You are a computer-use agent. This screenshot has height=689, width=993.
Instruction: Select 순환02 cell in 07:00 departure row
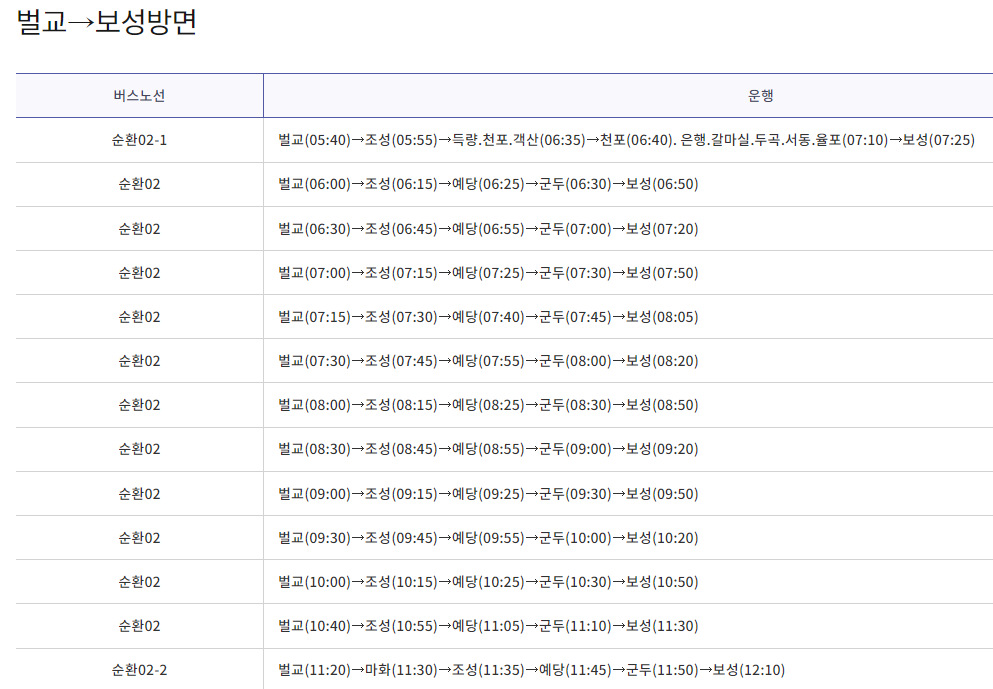coord(139,273)
